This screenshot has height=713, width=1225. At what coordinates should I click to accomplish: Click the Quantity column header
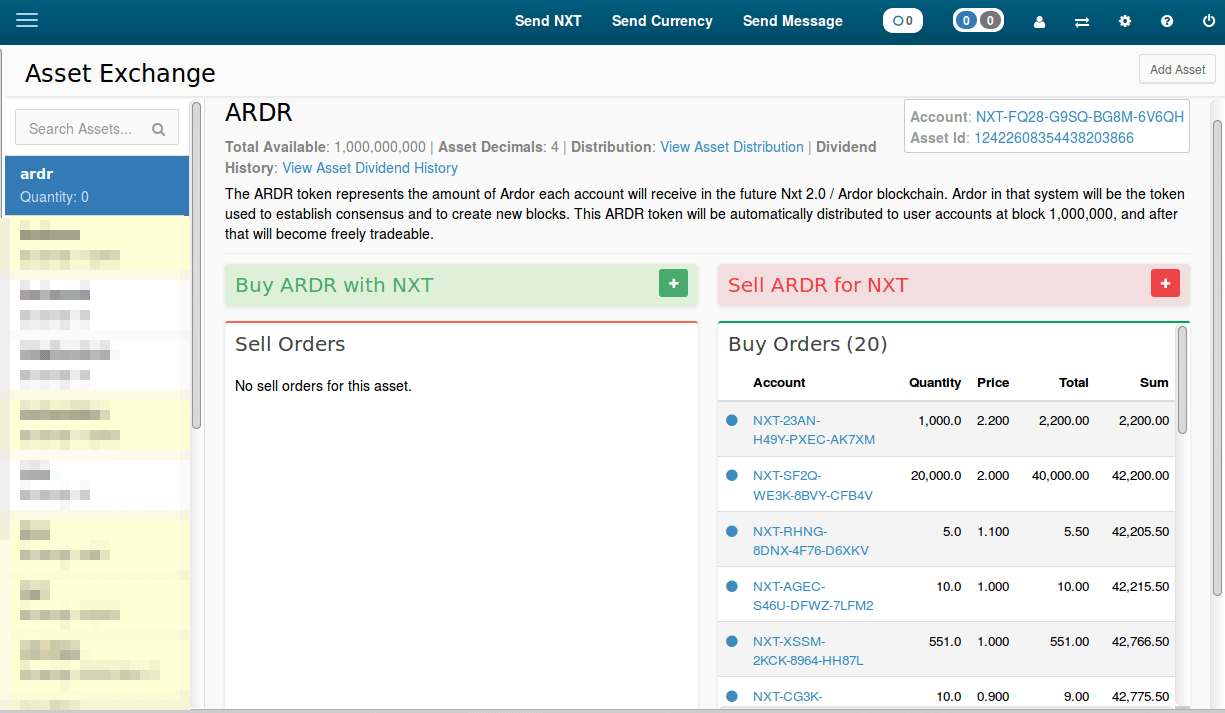point(935,383)
